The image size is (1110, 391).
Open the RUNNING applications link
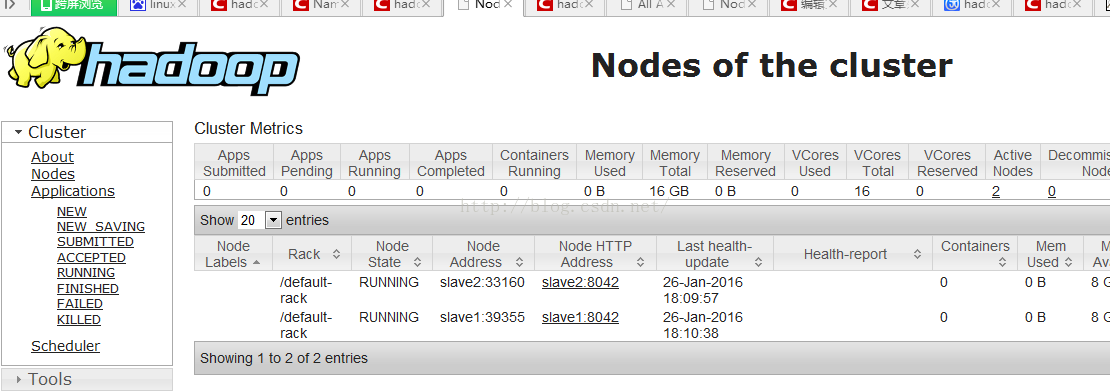pos(86,273)
